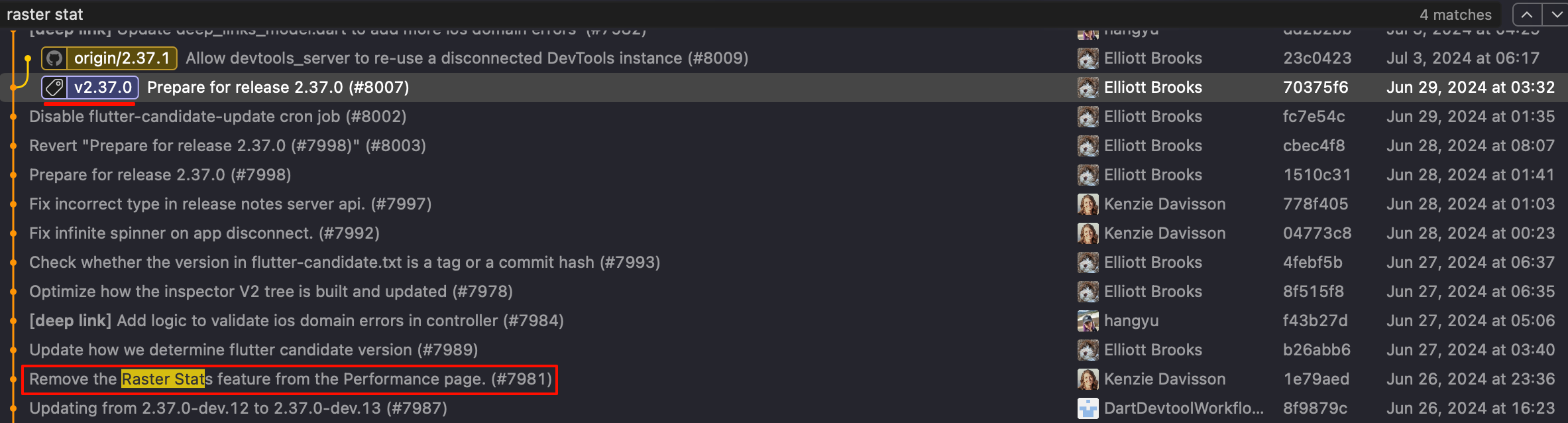Click DartDevtoolWorkflow bot avatar

click(x=1088, y=408)
